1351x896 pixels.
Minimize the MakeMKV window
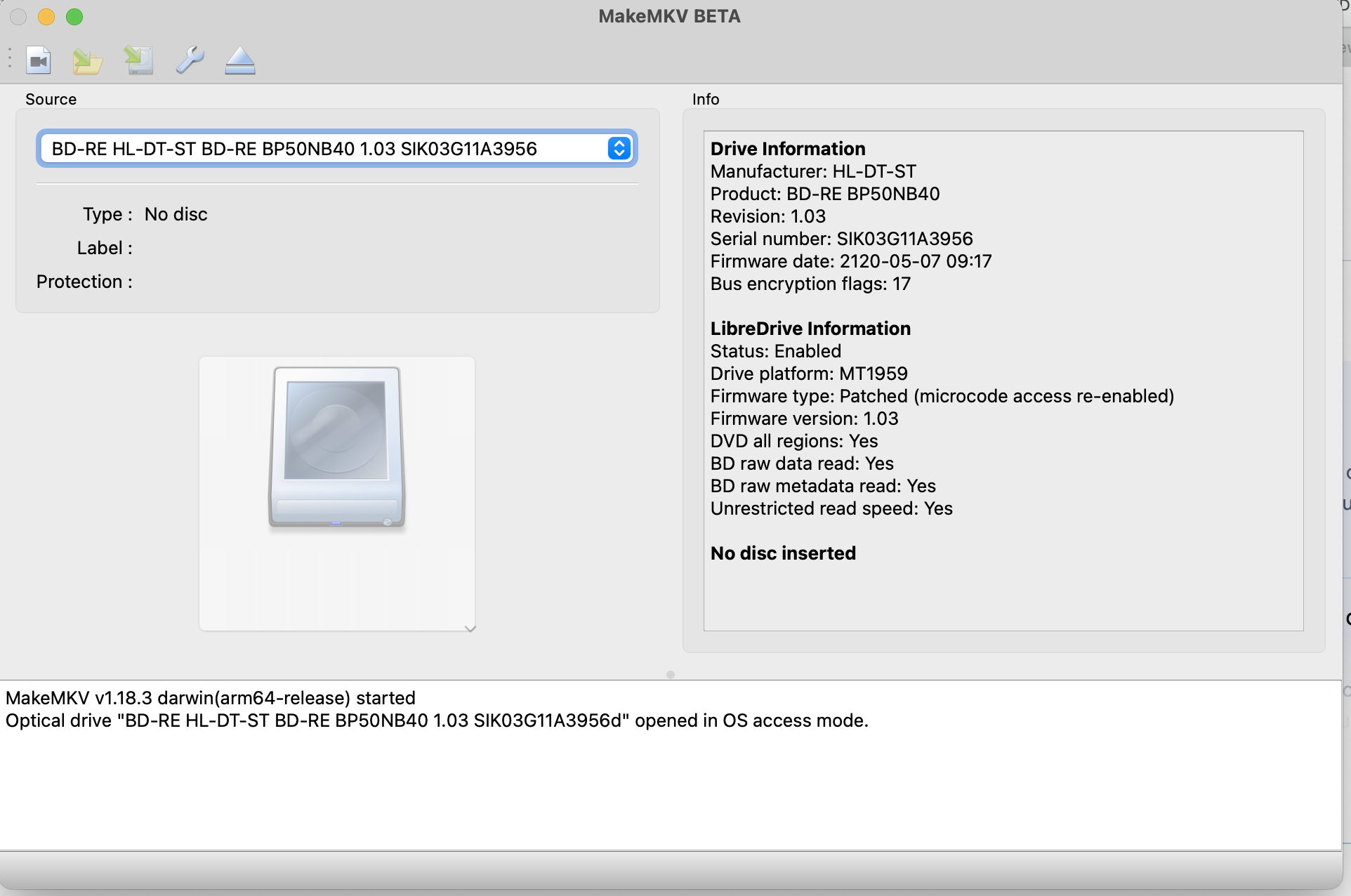pos(46,17)
